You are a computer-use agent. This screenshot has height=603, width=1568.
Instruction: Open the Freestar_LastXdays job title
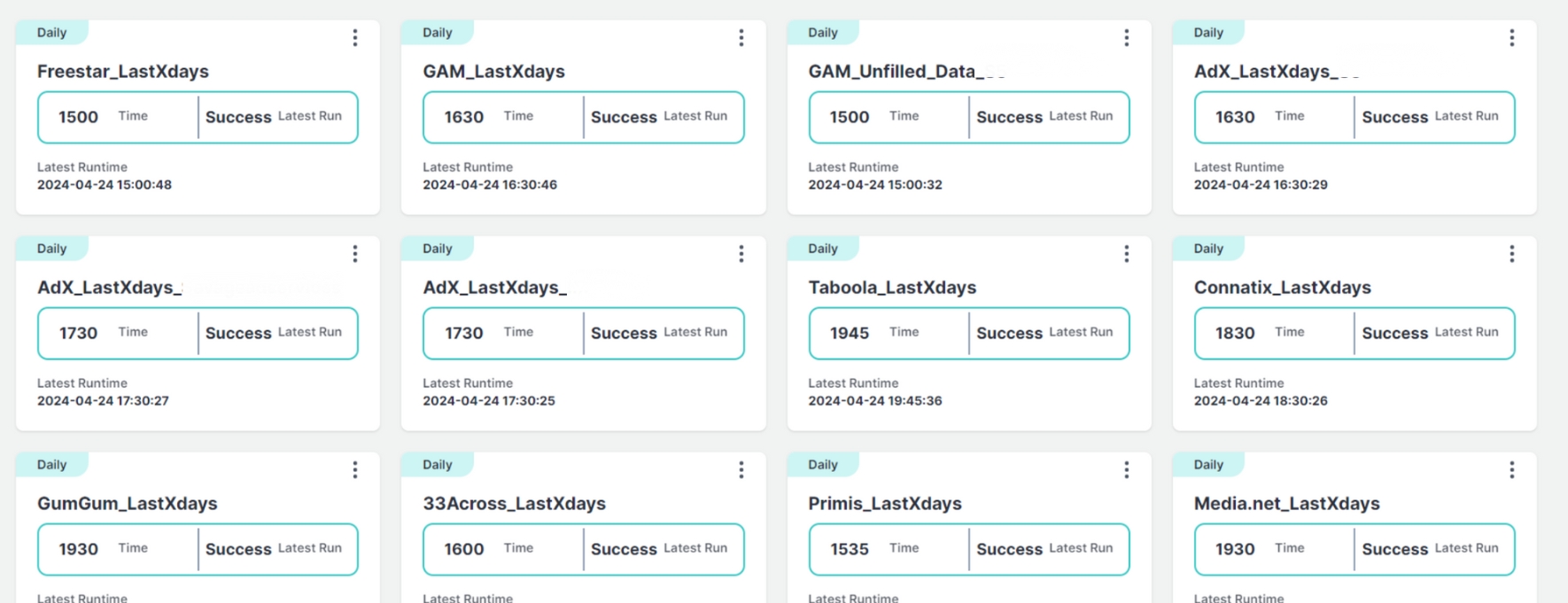[x=123, y=72]
